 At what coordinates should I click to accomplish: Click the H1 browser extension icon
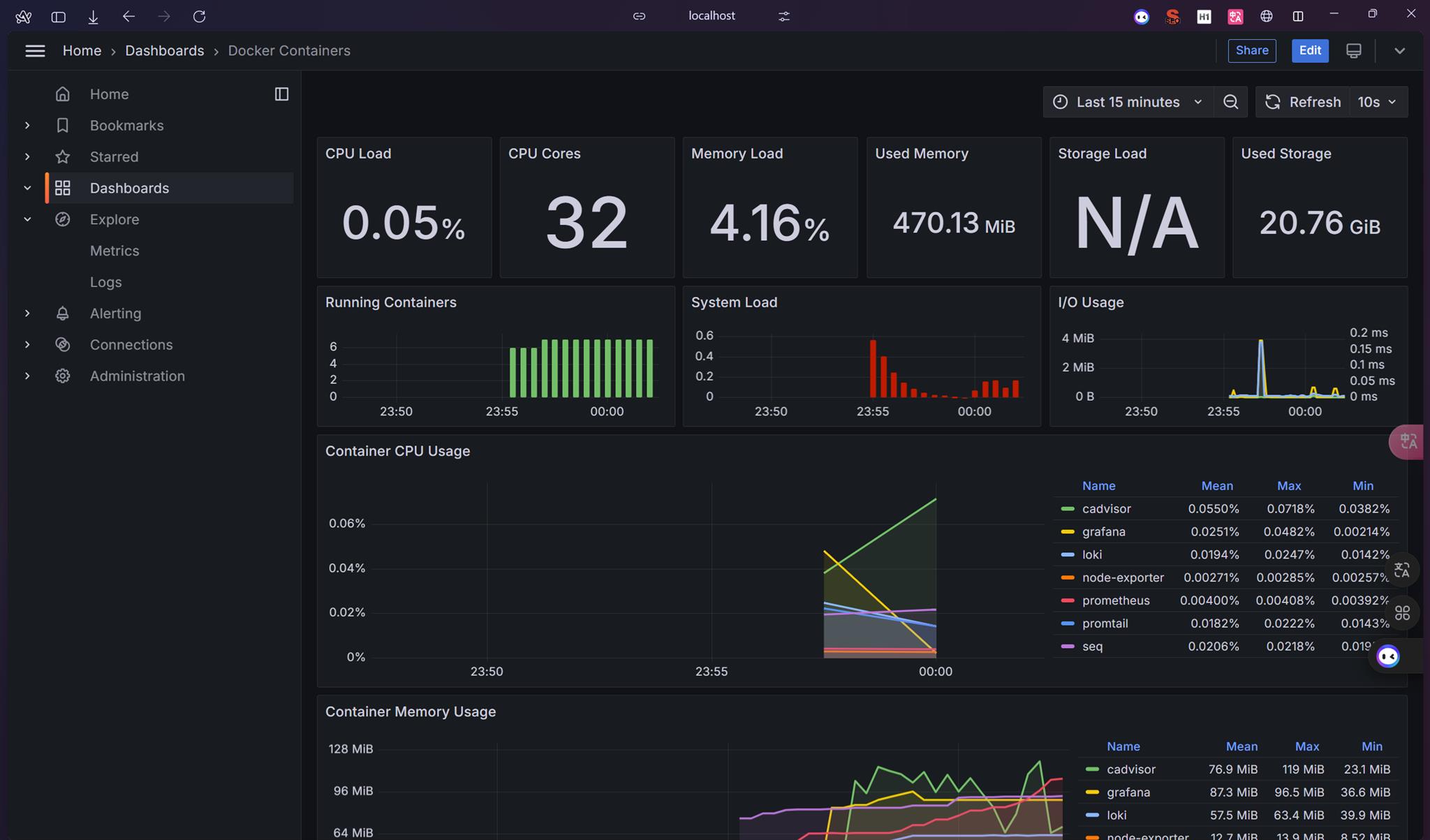[1204, 17]
